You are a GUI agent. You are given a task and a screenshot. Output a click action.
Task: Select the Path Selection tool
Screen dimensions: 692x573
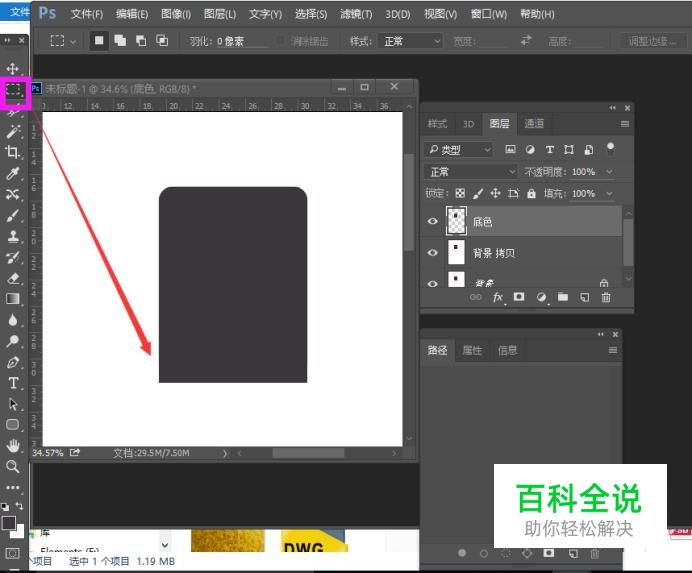(x=13, y=404)
